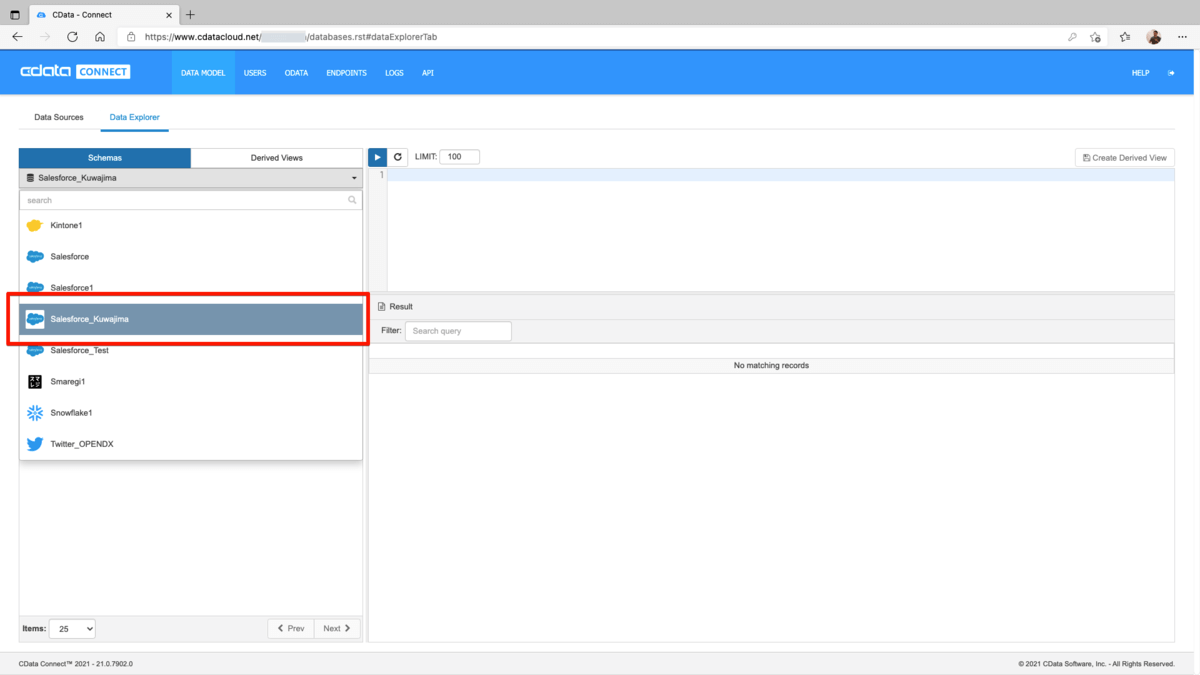Open the LOGS menu
1200x675 pixels.
(394, 73)
